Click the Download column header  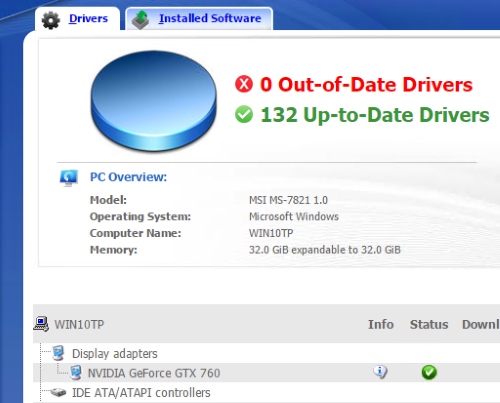tap(481, 324)
